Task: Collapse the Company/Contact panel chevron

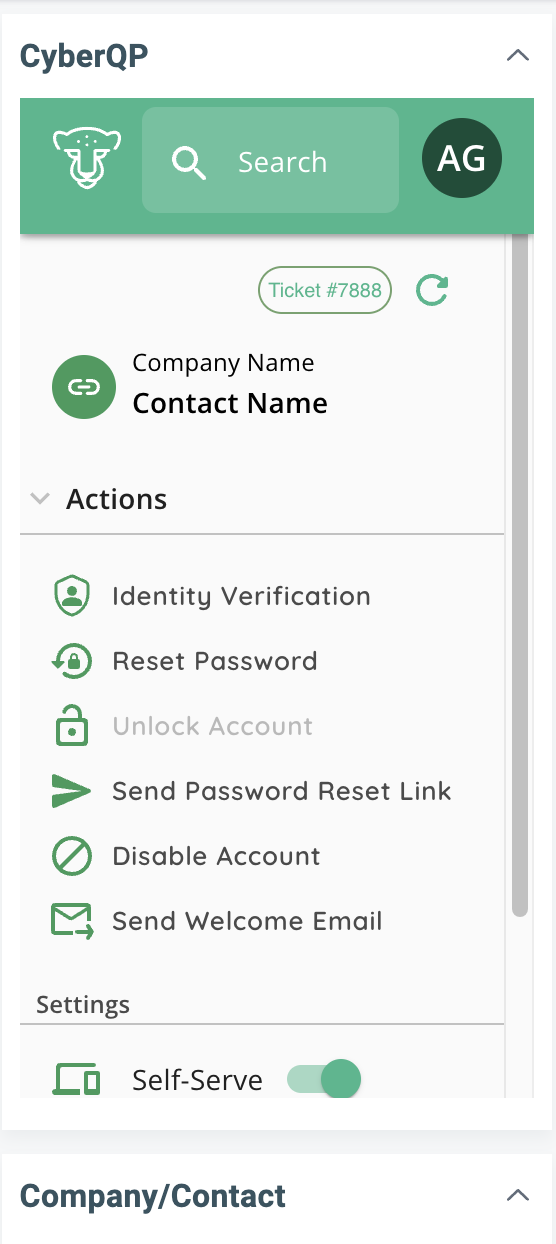Action: pos(518,1195)
